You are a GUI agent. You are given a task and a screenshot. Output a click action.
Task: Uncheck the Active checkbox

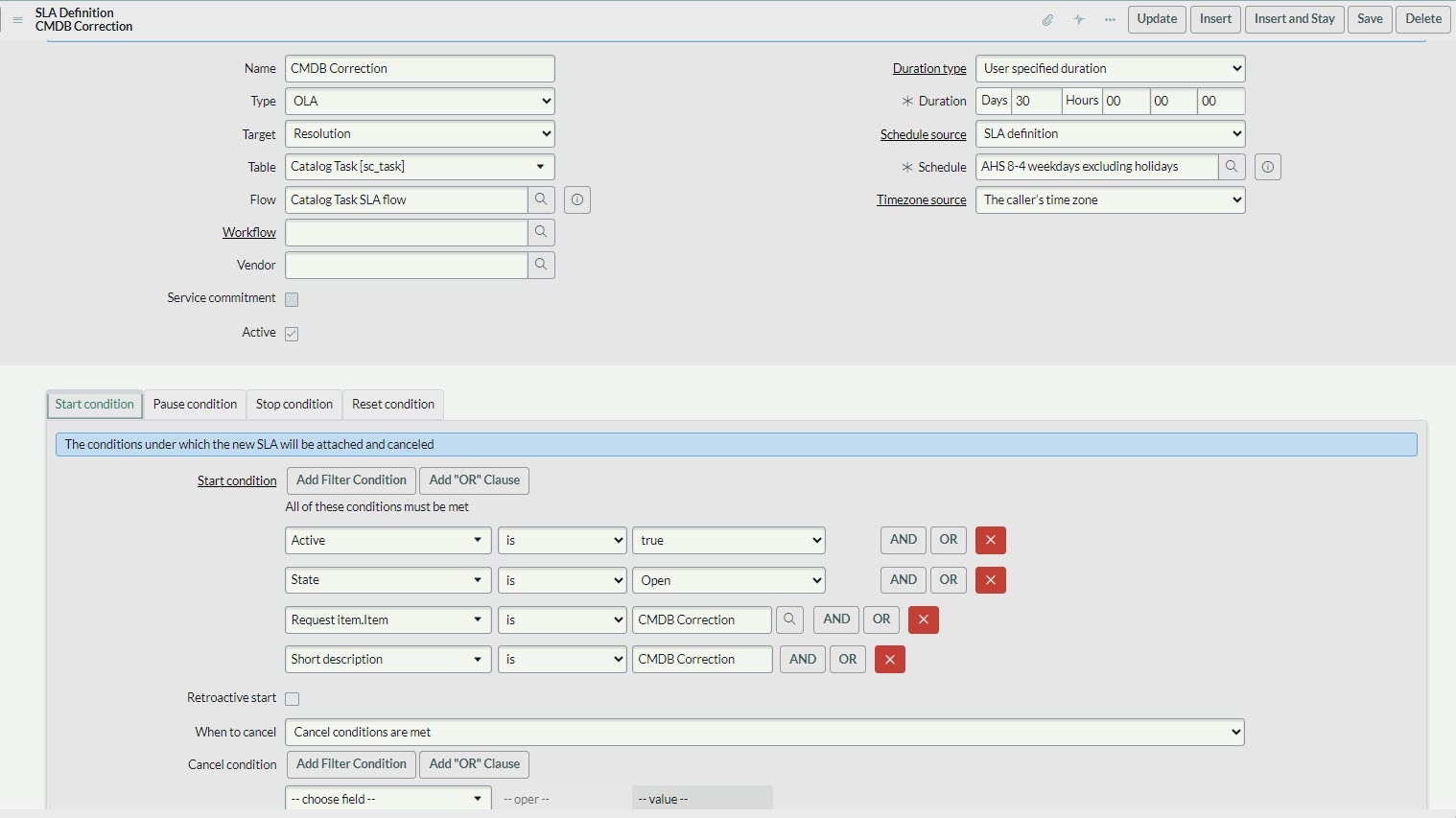click(x=292, y=333)
